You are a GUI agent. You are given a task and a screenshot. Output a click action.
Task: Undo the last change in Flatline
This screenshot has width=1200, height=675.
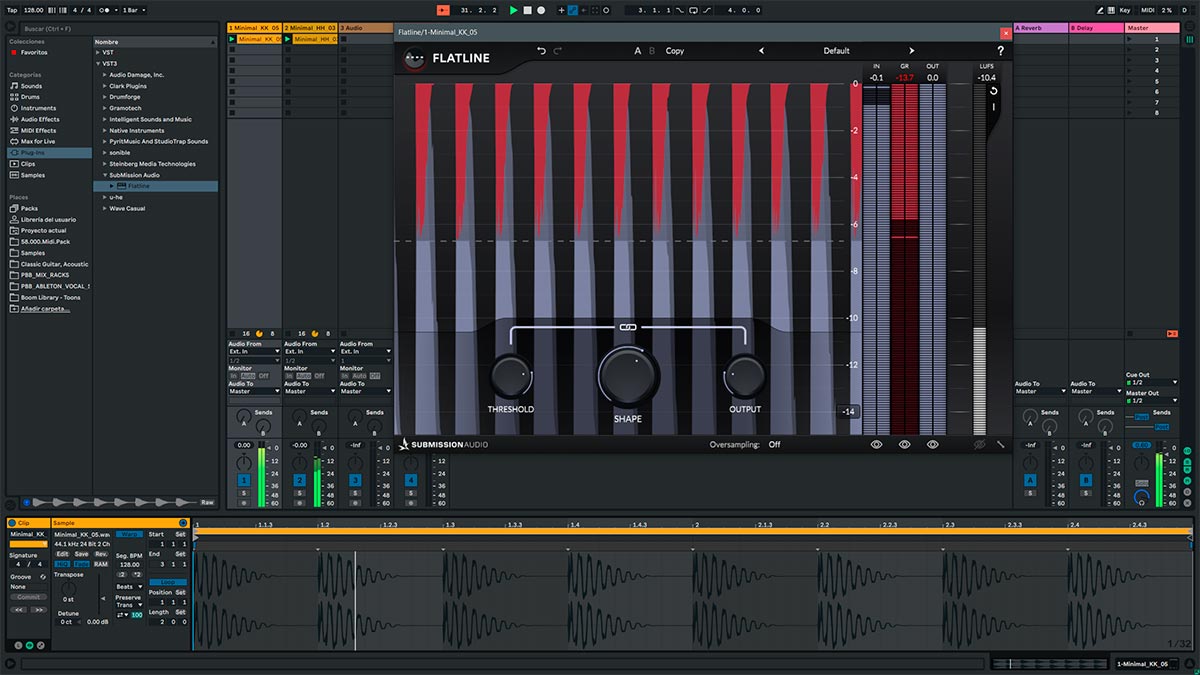[541, 51]
